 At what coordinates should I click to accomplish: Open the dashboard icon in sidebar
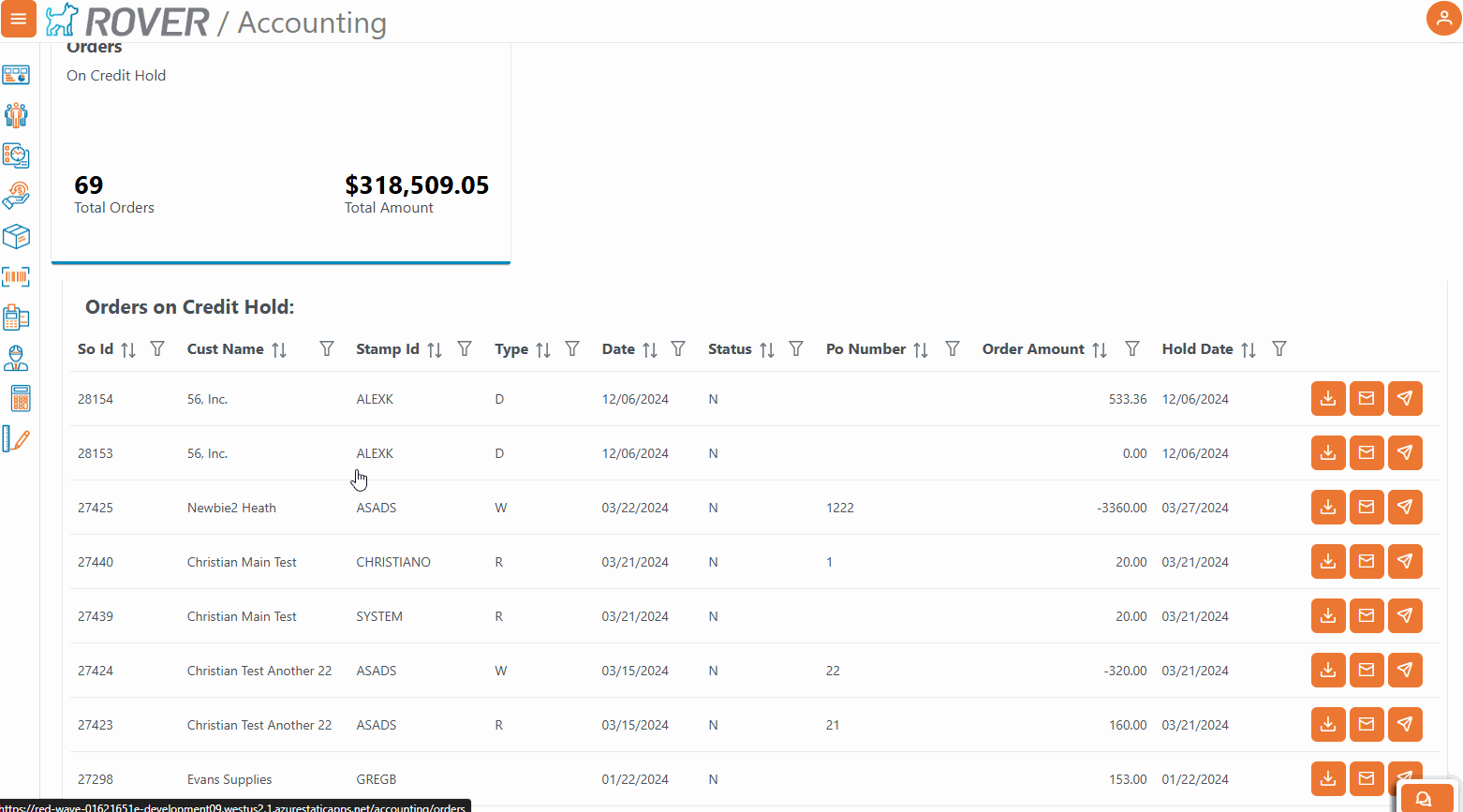click(16, 75)
